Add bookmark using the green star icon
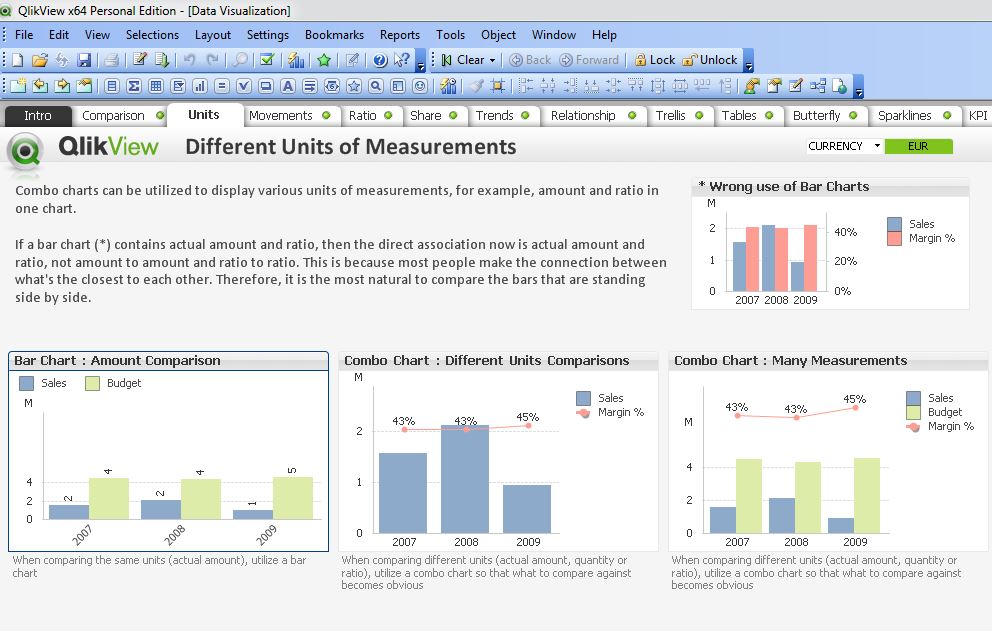 (325, 60)
